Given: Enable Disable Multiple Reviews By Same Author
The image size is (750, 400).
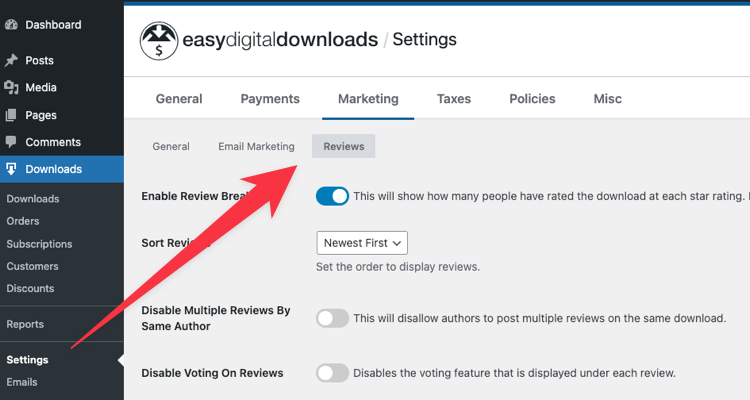Looking at the screenshot, I should [x=332, y=318].
